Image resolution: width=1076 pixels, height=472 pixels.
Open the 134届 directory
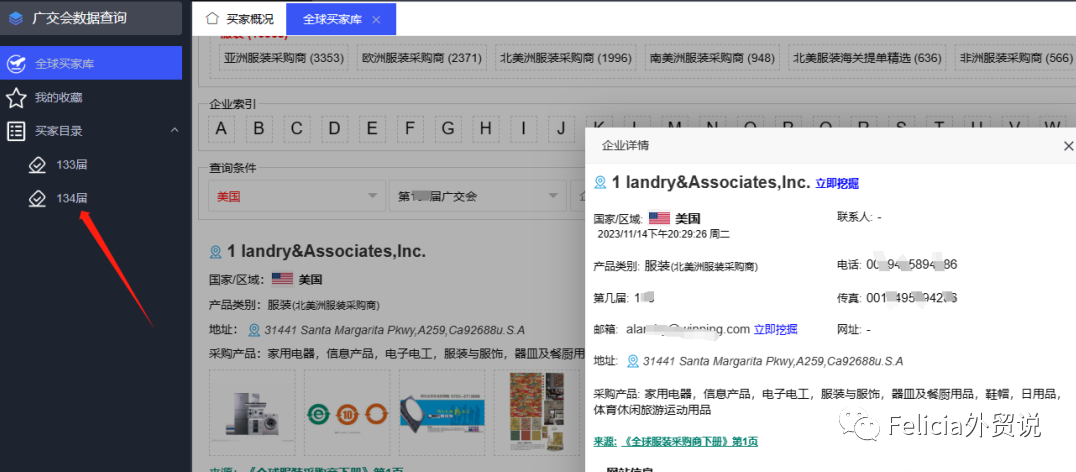click(71, 198)
